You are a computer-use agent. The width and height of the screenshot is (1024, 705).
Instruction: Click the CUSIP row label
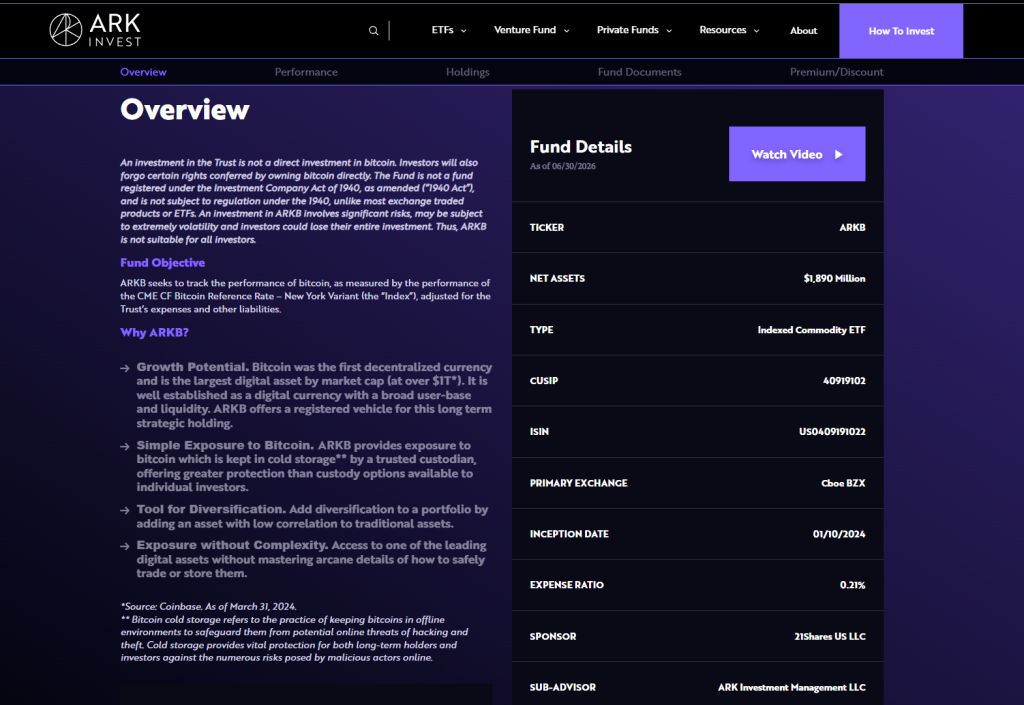click(x=543, y=381)
